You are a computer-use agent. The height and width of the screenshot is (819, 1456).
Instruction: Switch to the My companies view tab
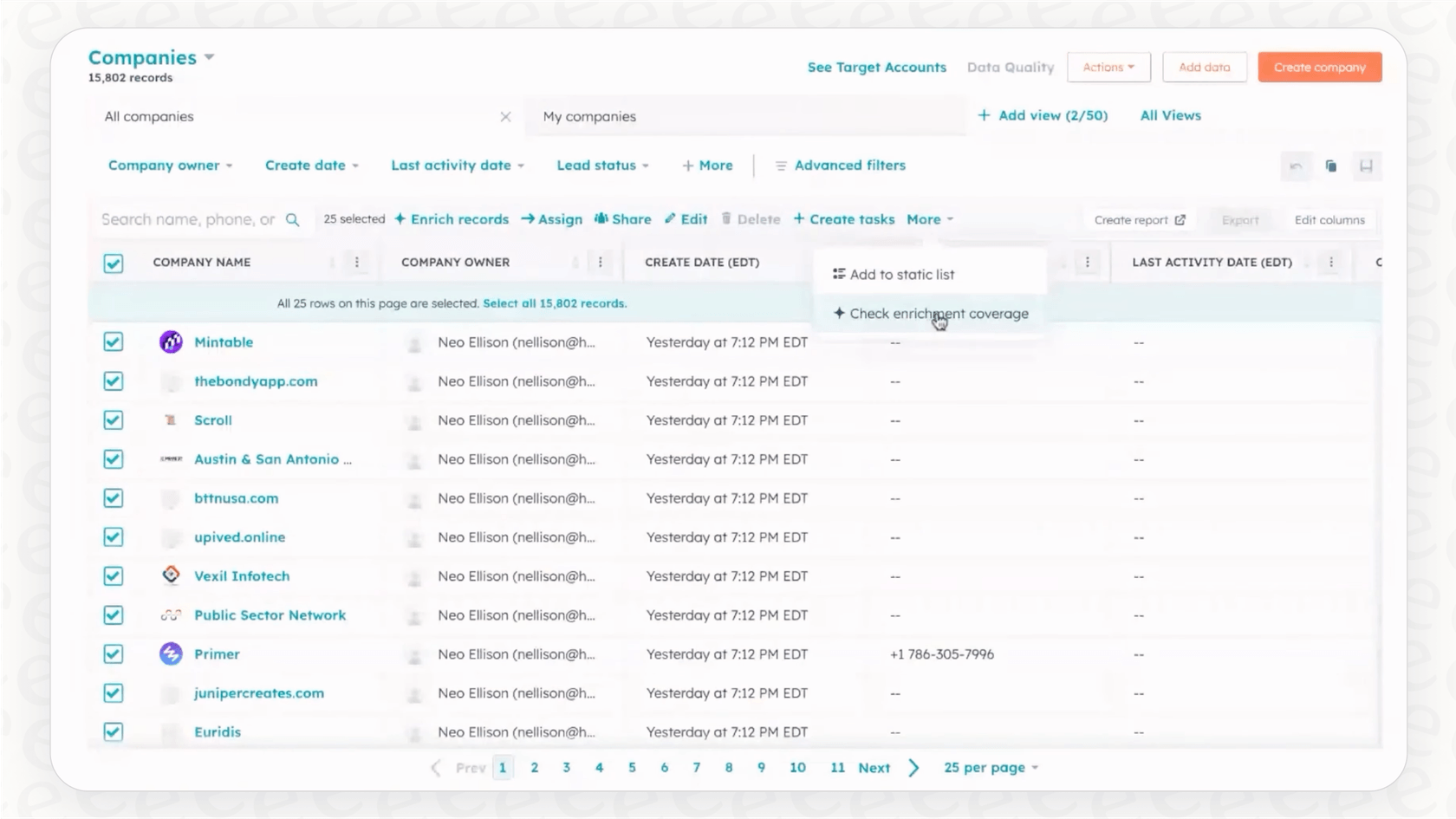tap(590, 116)
